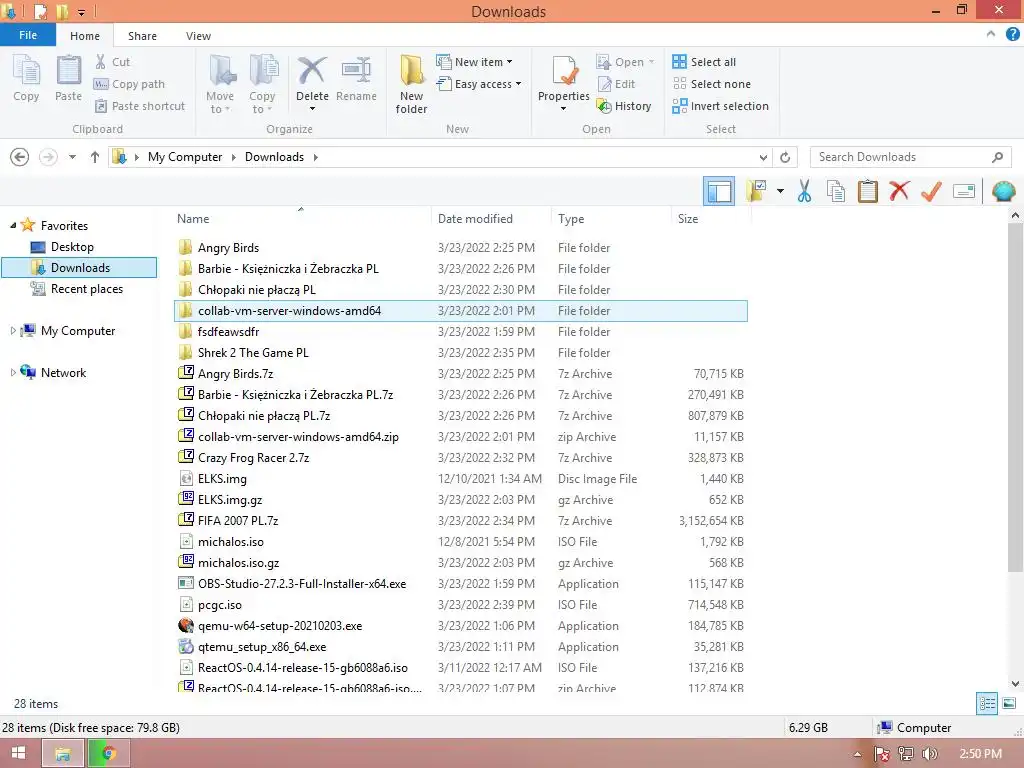1024x768 pixels.
Task: Expand My Computer in the navigation tree
Action: 12,331
